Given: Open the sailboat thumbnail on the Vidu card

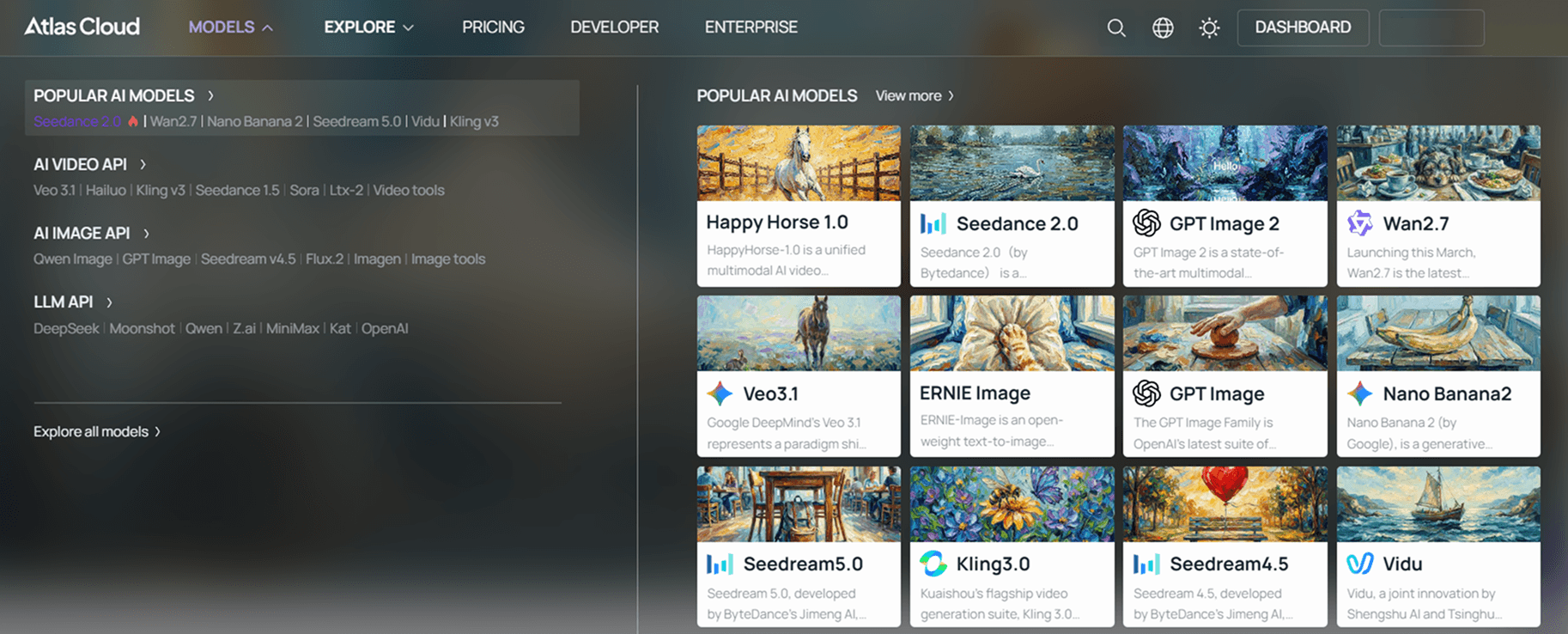Looking at the screenshot, I should [x=1438, y=504].
